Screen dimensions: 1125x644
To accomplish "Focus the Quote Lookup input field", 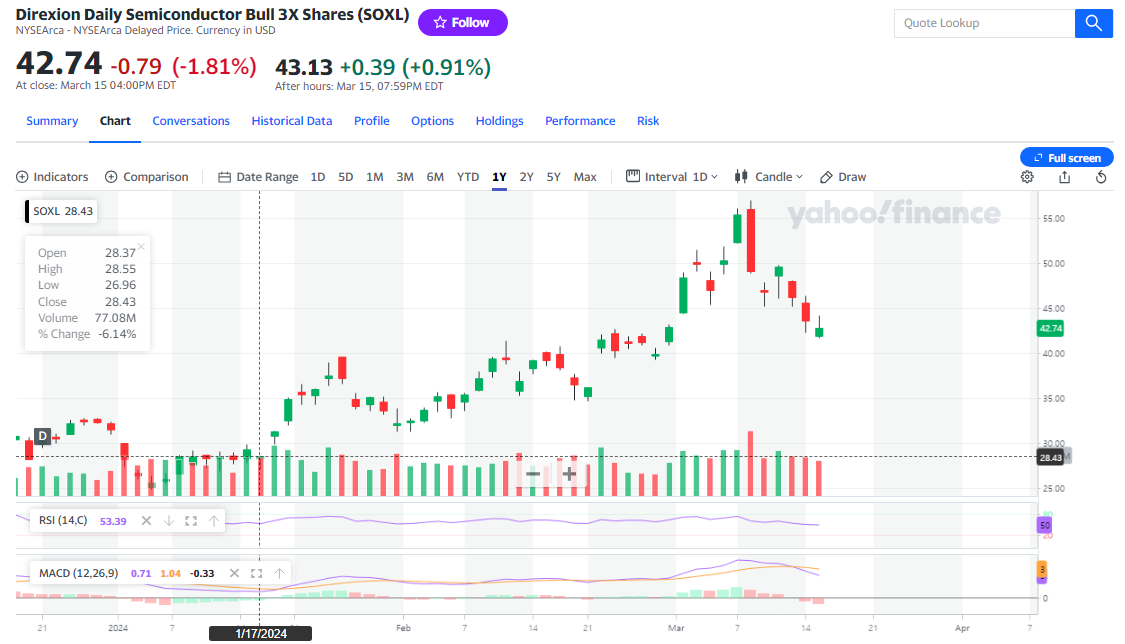I will 984,23.
